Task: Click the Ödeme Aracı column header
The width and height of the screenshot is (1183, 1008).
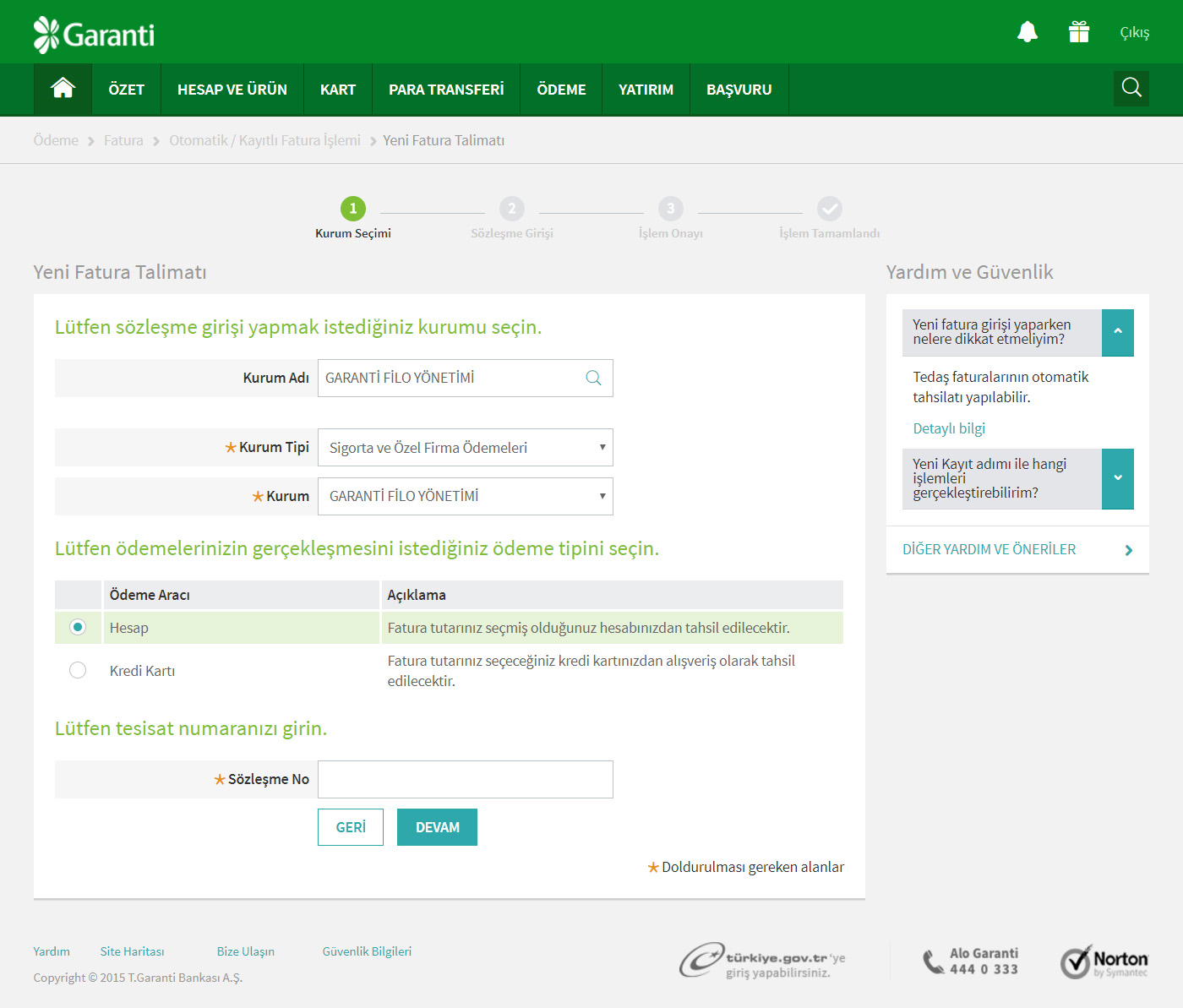Action: point(241,595)
